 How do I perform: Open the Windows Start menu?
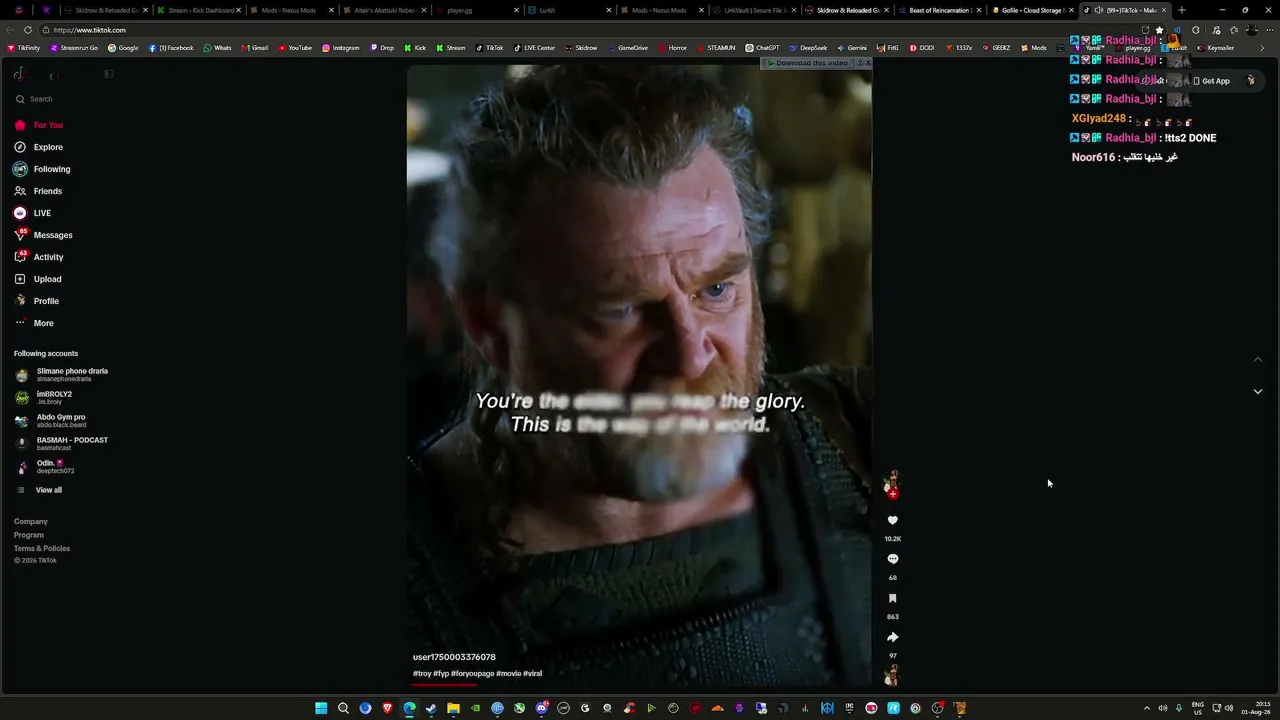tap(321, 708)
